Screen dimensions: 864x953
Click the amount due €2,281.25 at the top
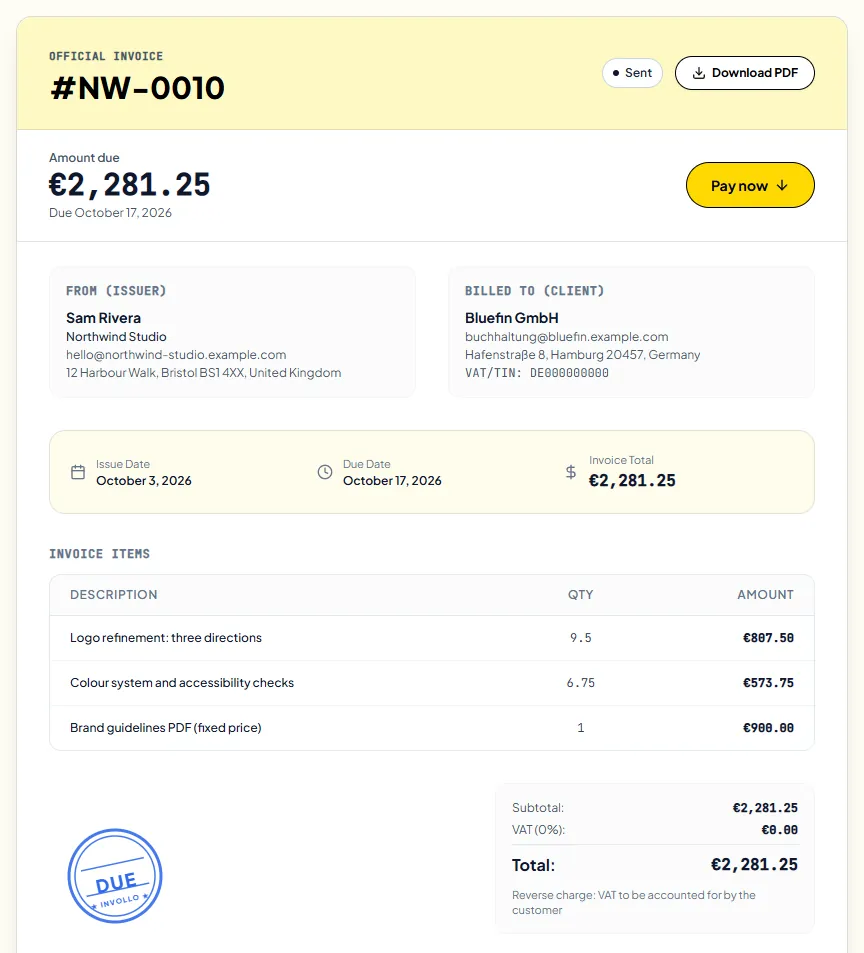click(x=129, y=185)
